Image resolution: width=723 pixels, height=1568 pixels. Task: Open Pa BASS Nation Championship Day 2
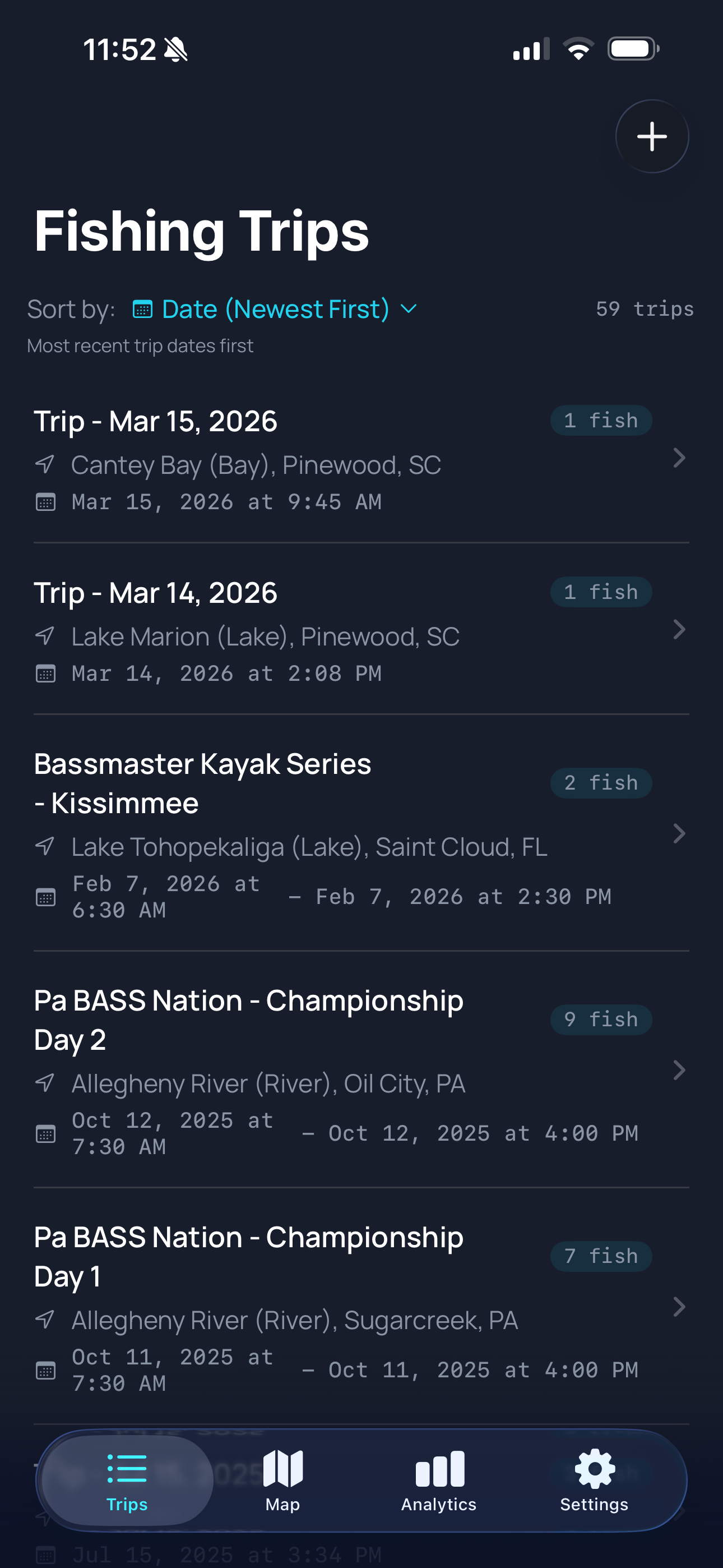pyautogui.click(x=248, y=1020)
